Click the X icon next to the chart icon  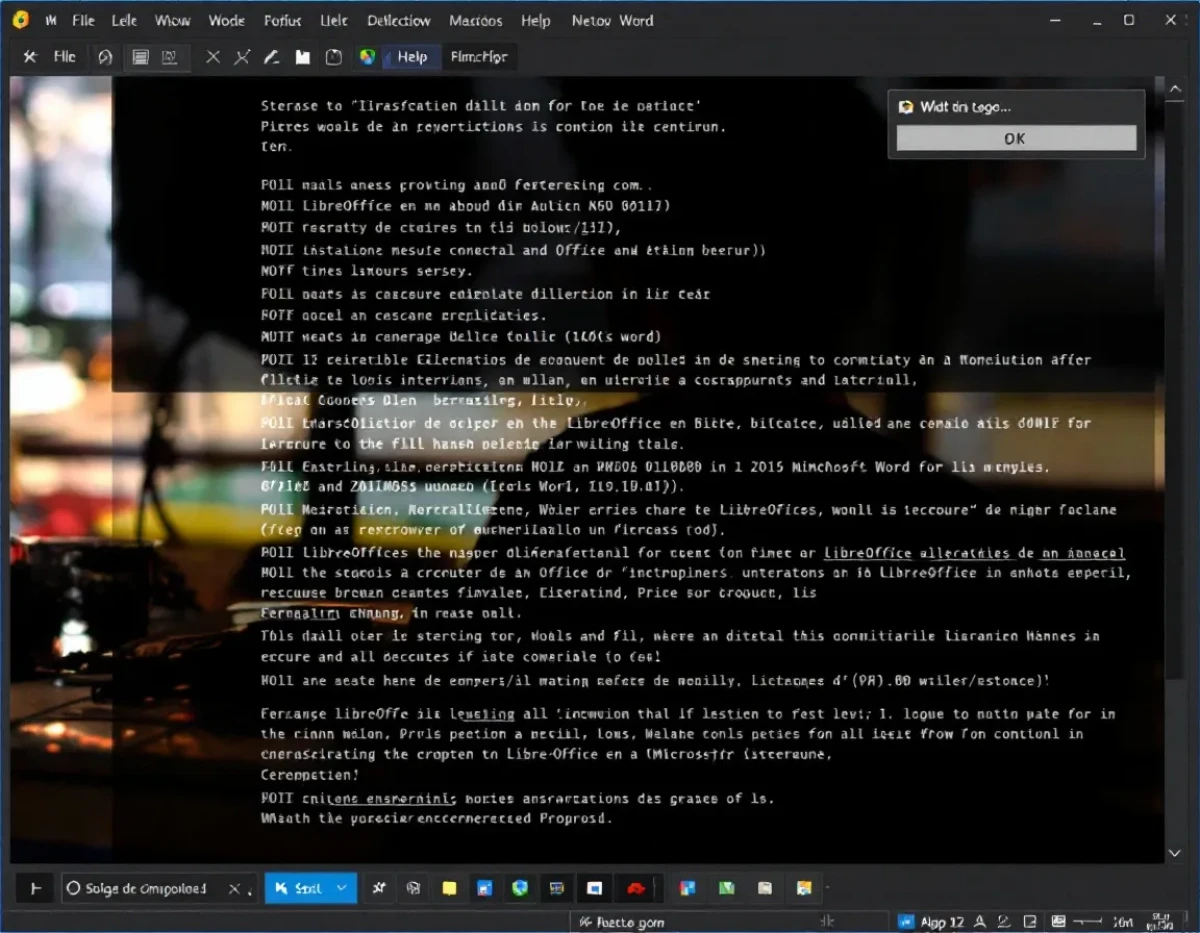tap(213, 57)
